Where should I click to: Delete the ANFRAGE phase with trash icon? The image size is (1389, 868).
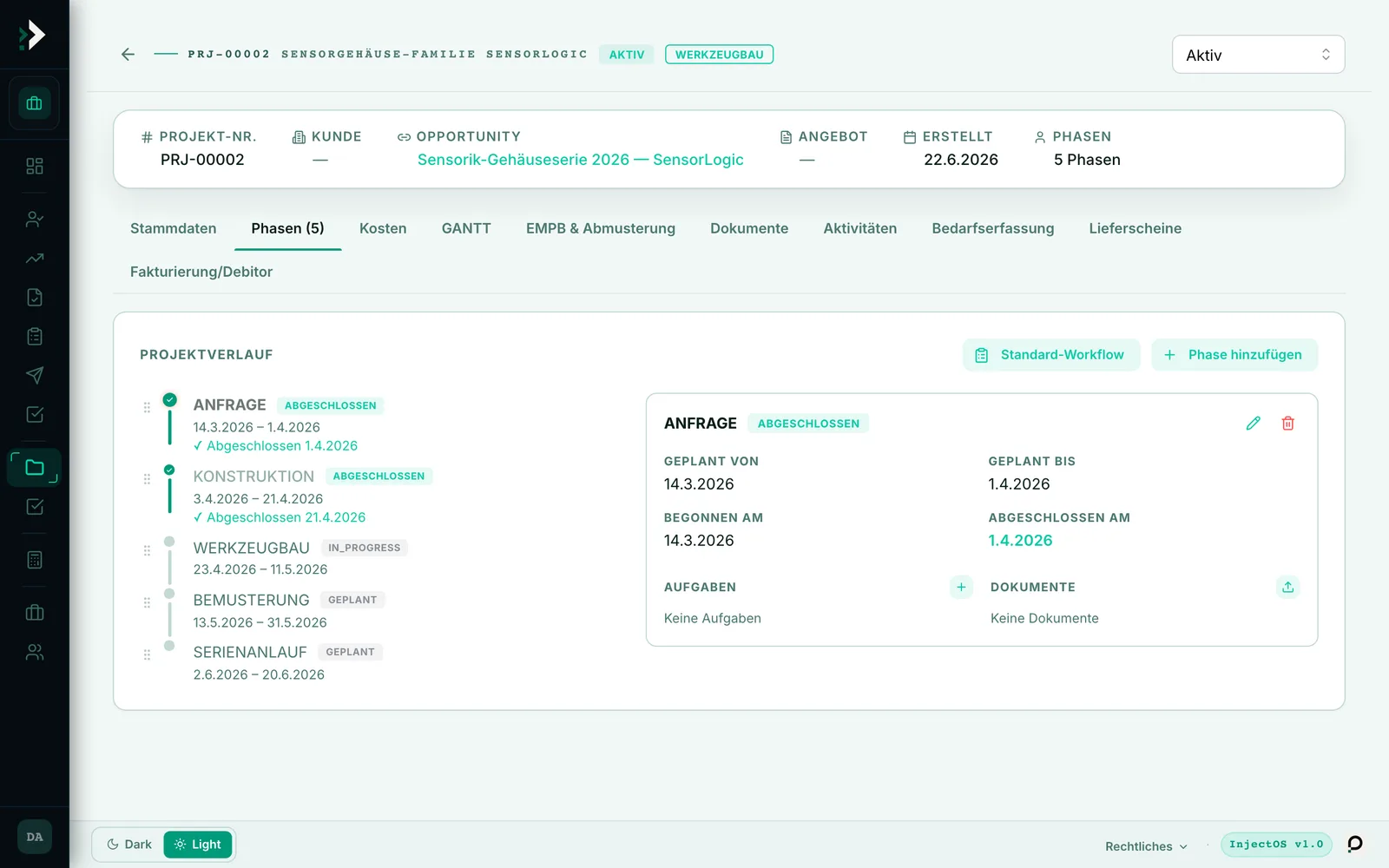(x=1288, y=423)
